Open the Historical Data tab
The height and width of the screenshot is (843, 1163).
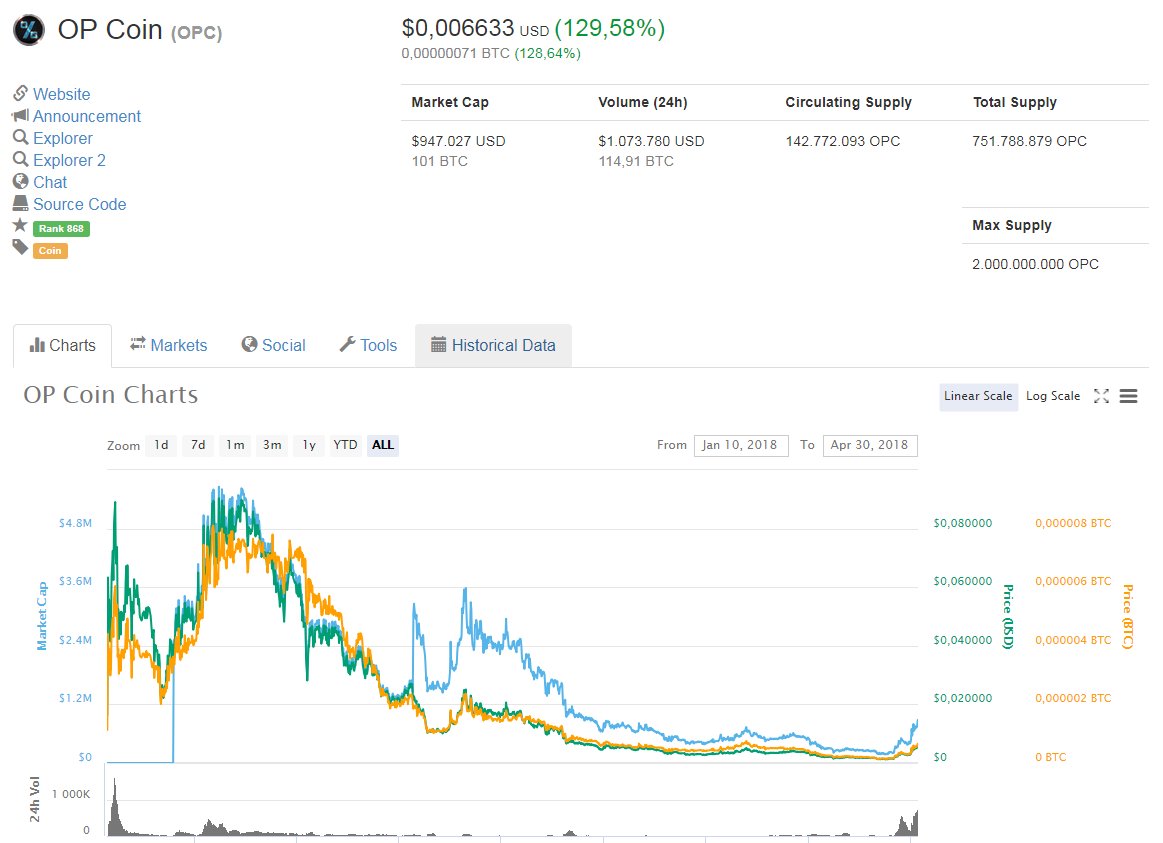click(493, 345)
